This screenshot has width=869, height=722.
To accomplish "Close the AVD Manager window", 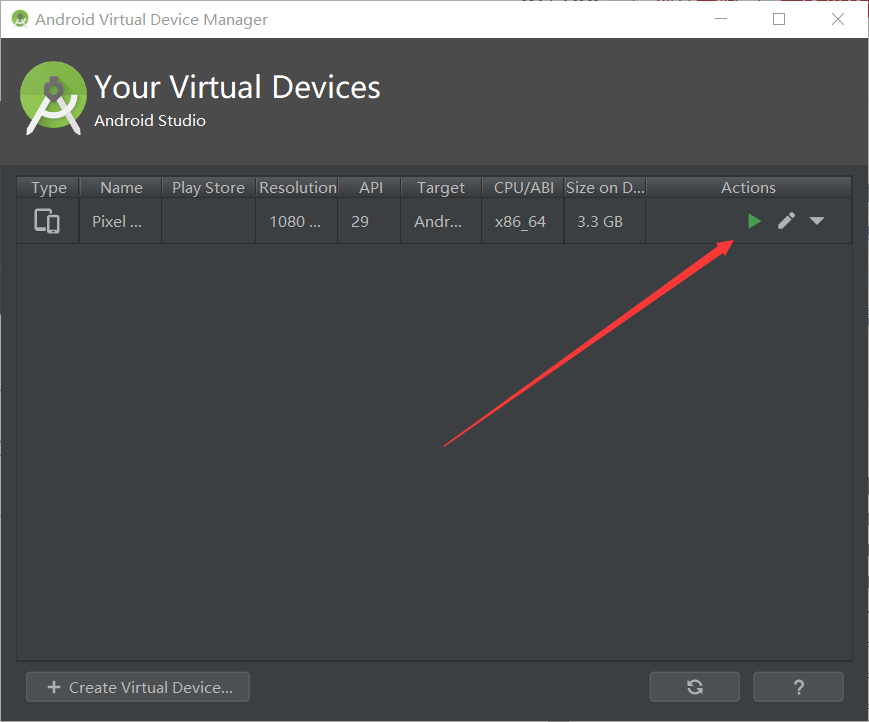I will (x=837, y=19).
